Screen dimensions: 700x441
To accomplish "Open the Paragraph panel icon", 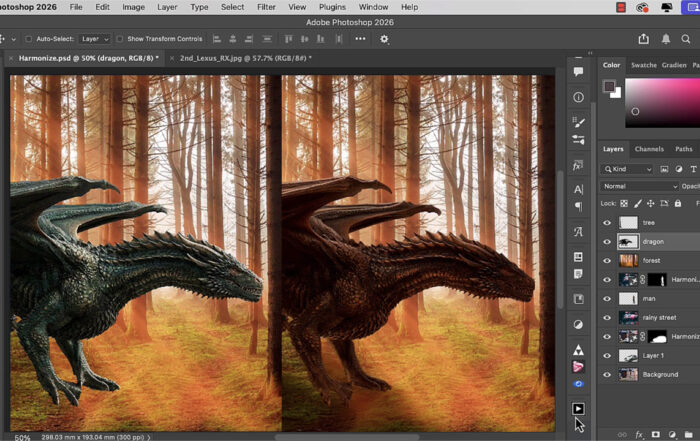I will (x=578, y=207).
